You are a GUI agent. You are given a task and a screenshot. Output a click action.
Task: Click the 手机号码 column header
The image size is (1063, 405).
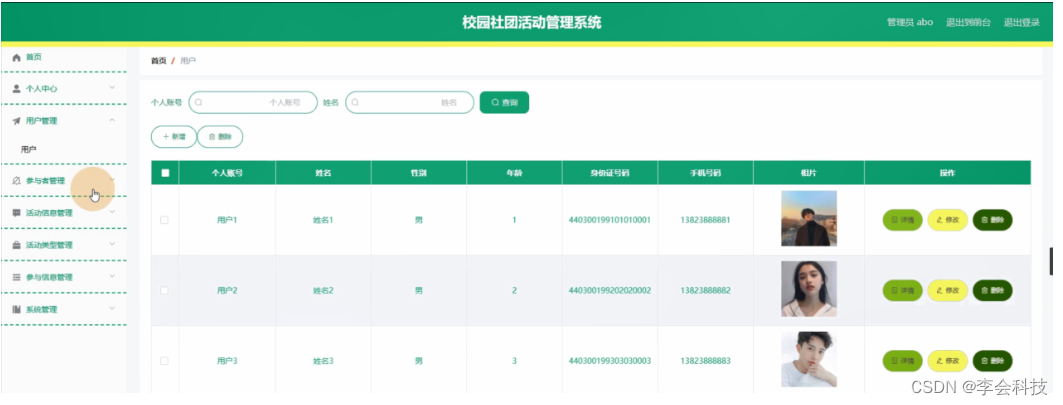pyautogui.click(x=705, y=173)
